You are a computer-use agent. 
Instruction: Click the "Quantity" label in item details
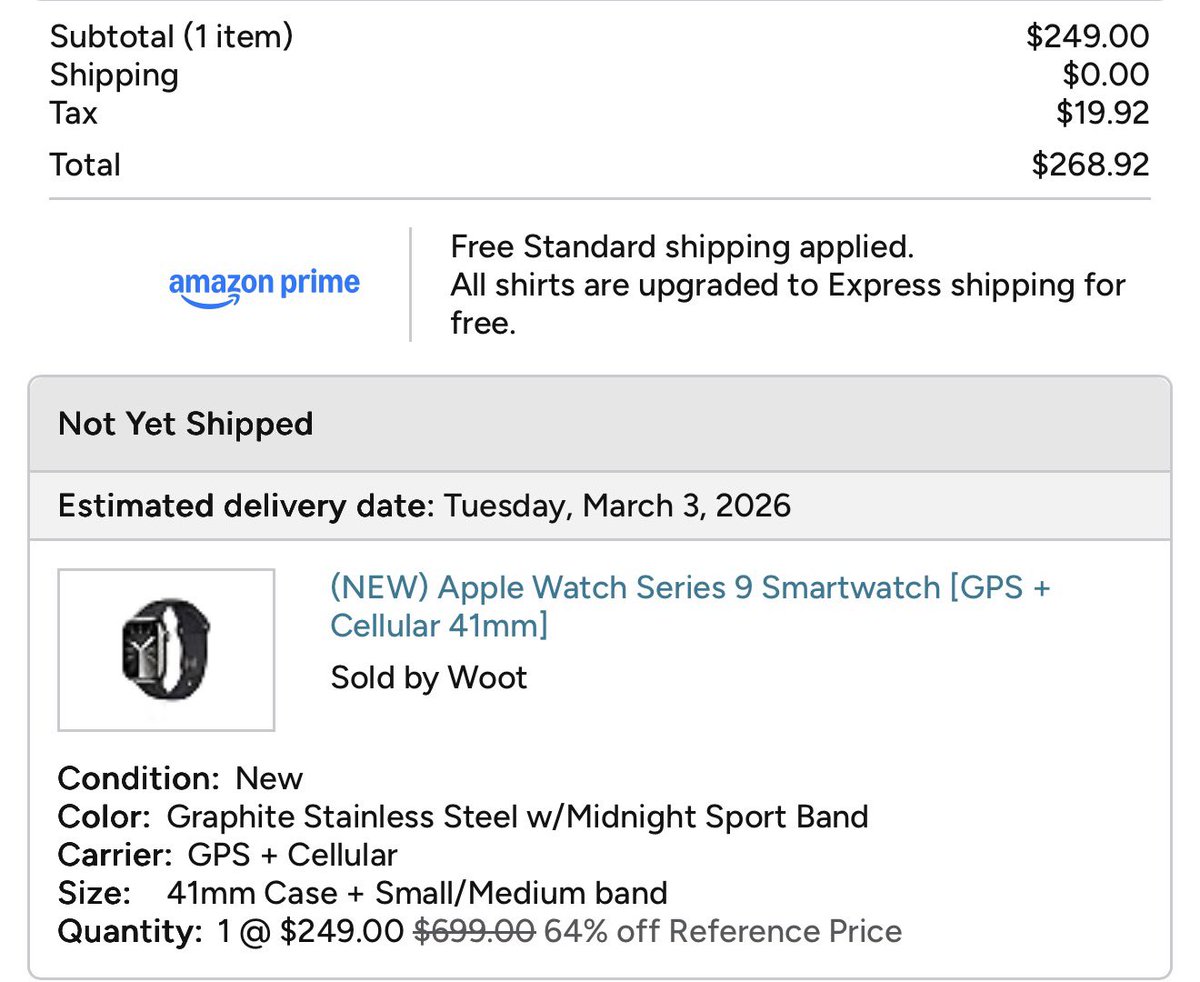(x=130, y=931)
